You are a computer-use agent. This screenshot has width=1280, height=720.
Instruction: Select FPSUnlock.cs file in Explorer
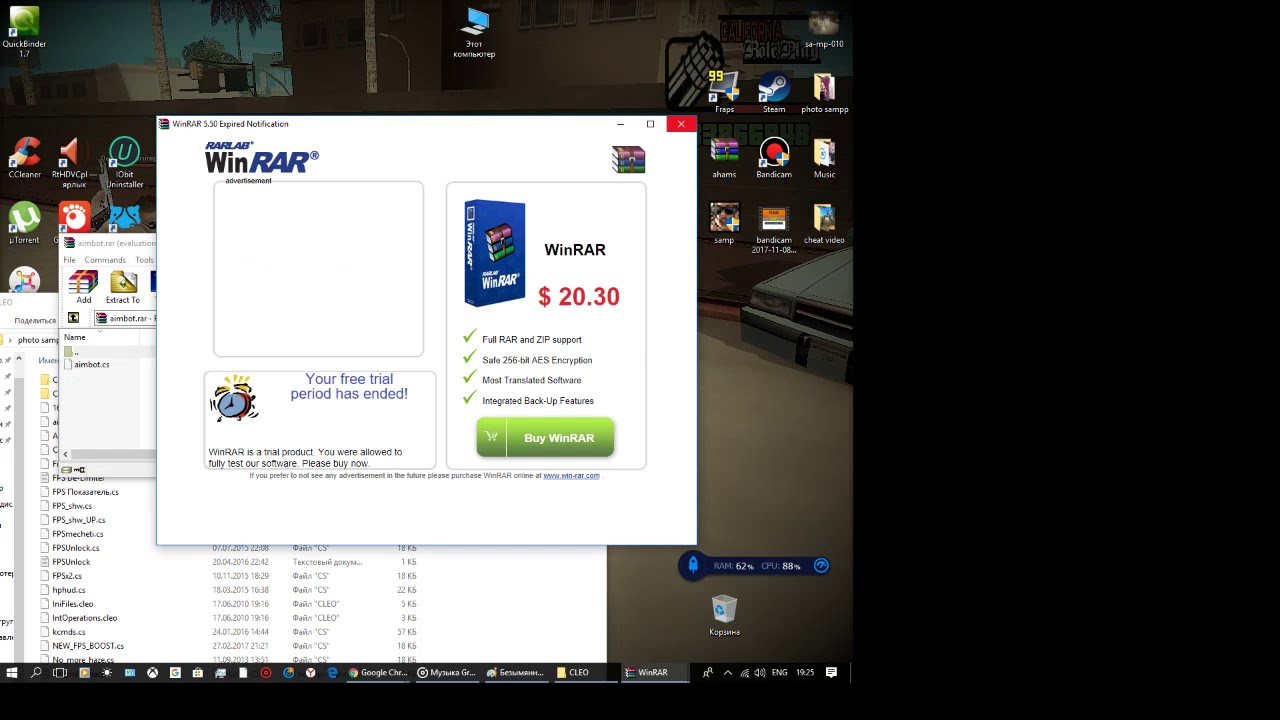(x=75, y=548)
